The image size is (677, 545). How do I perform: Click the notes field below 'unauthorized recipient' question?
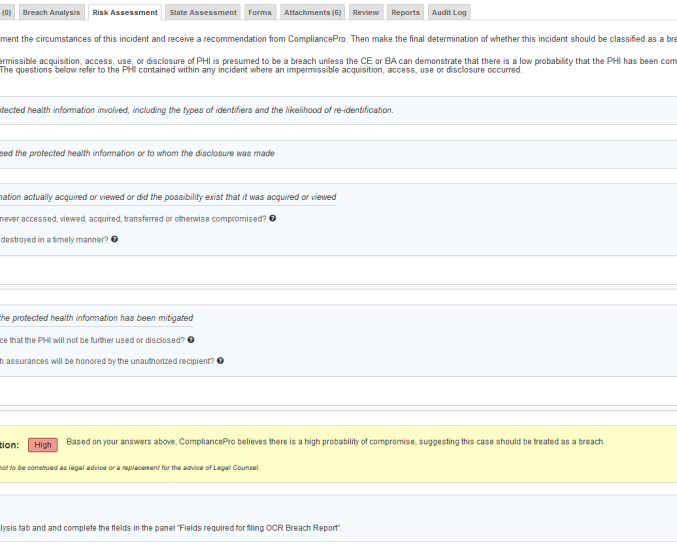[338, 390]
